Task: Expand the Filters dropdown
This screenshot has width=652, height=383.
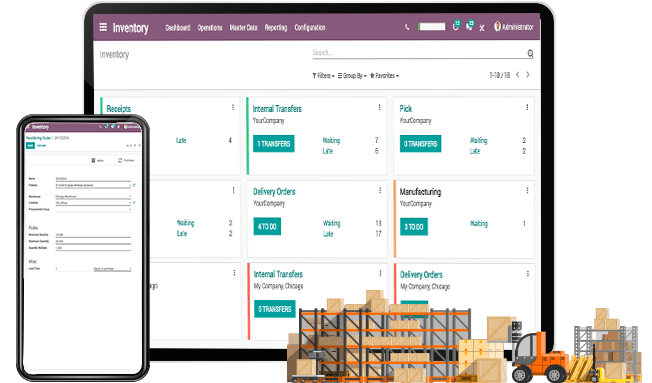Action: pyautogui.click(x=323, y=76)
